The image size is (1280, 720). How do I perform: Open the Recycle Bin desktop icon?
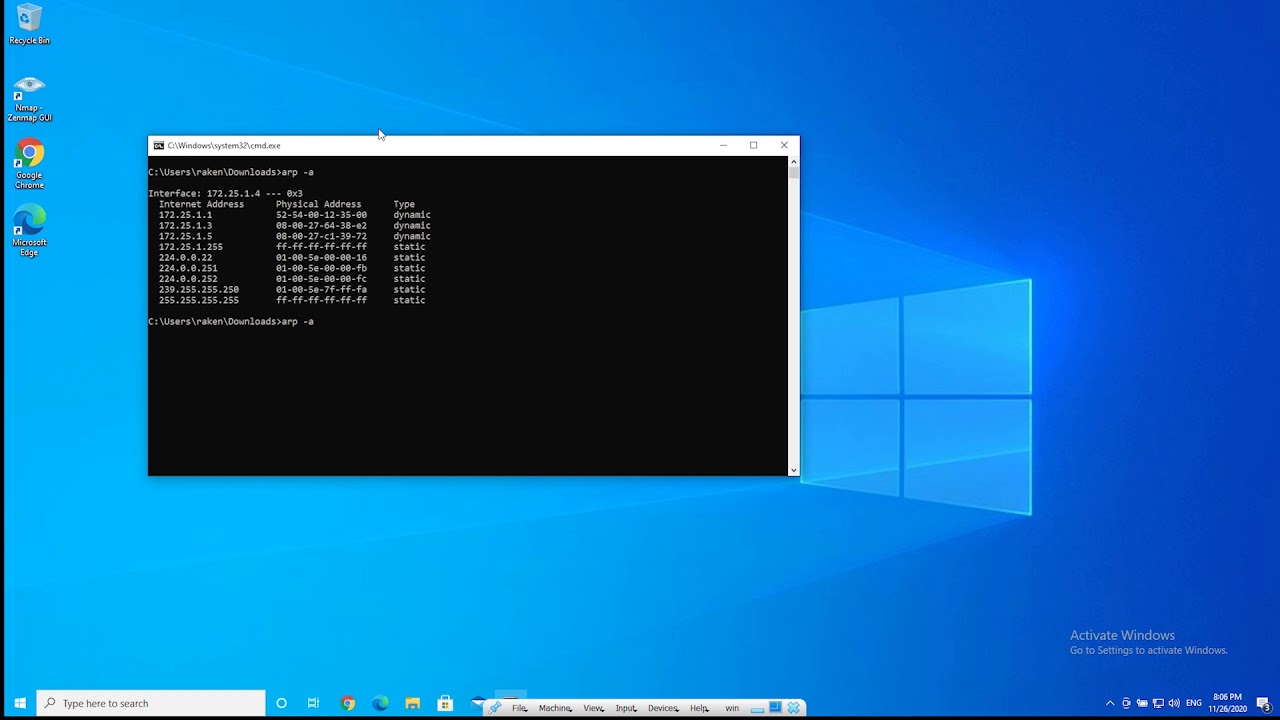click(29, 25)
